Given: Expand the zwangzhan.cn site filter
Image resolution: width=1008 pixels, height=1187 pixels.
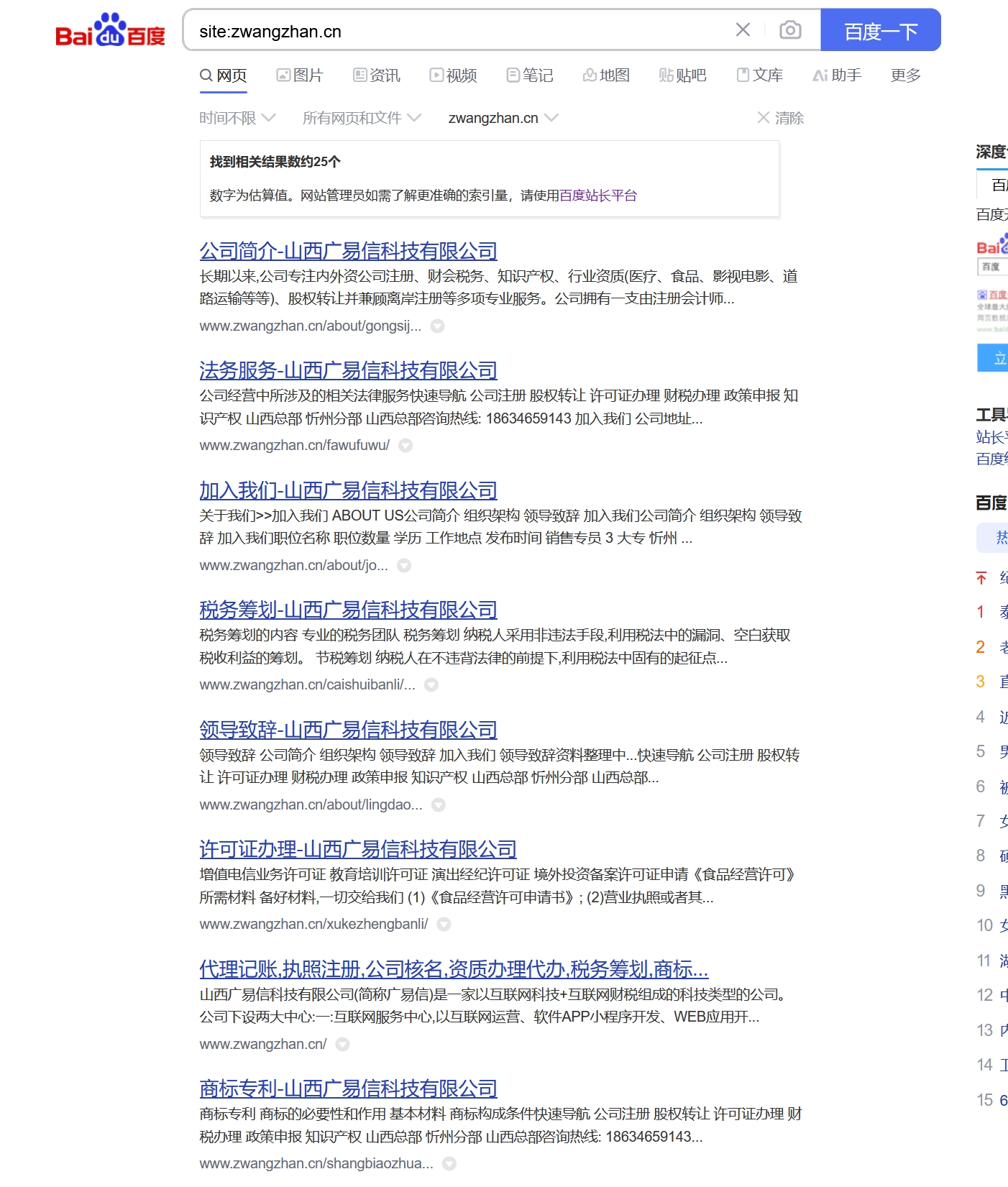Looking at the screenshot, I should coord(503,118).
